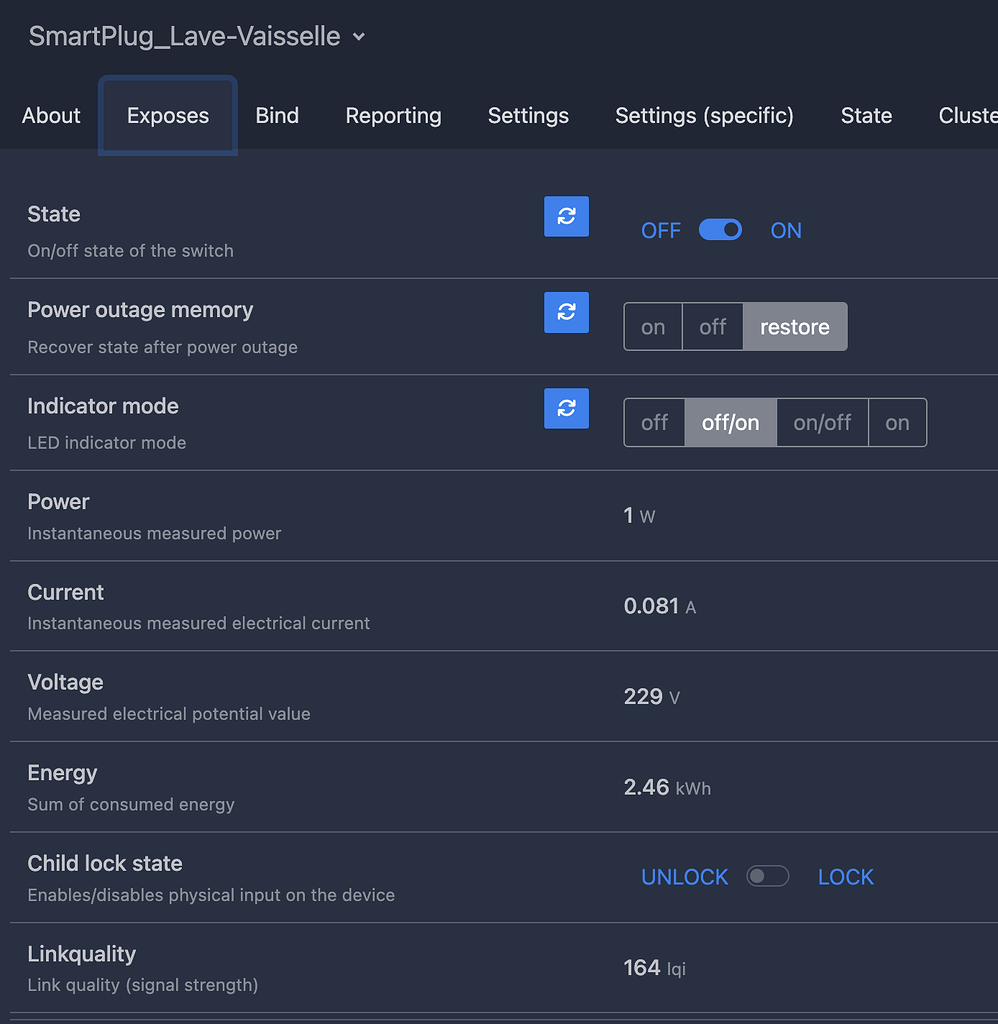This screenshot has width=998, height=1024.
Task: Set Power outage memory to off
Action: 712,327
